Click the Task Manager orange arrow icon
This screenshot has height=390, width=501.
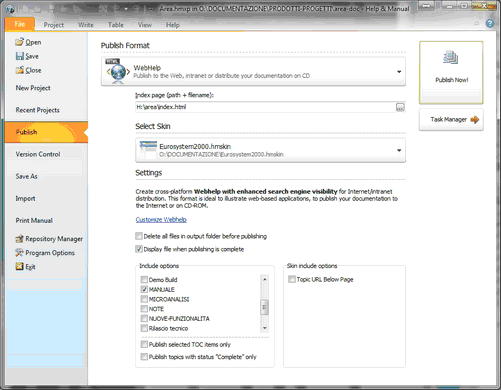[x=475, y=119]
